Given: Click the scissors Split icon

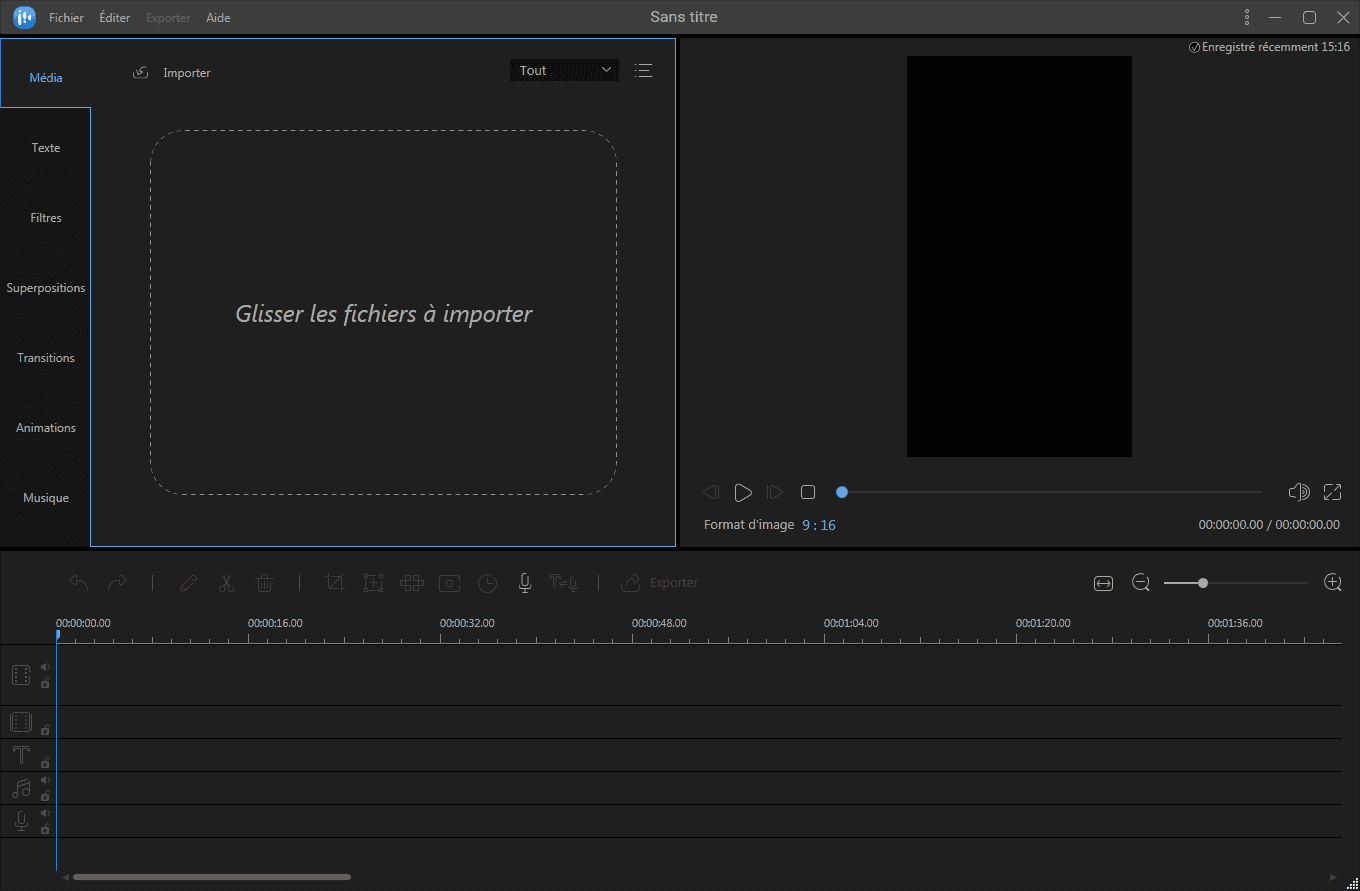Looking at the screenshot, I should click(x=226, y=582).
